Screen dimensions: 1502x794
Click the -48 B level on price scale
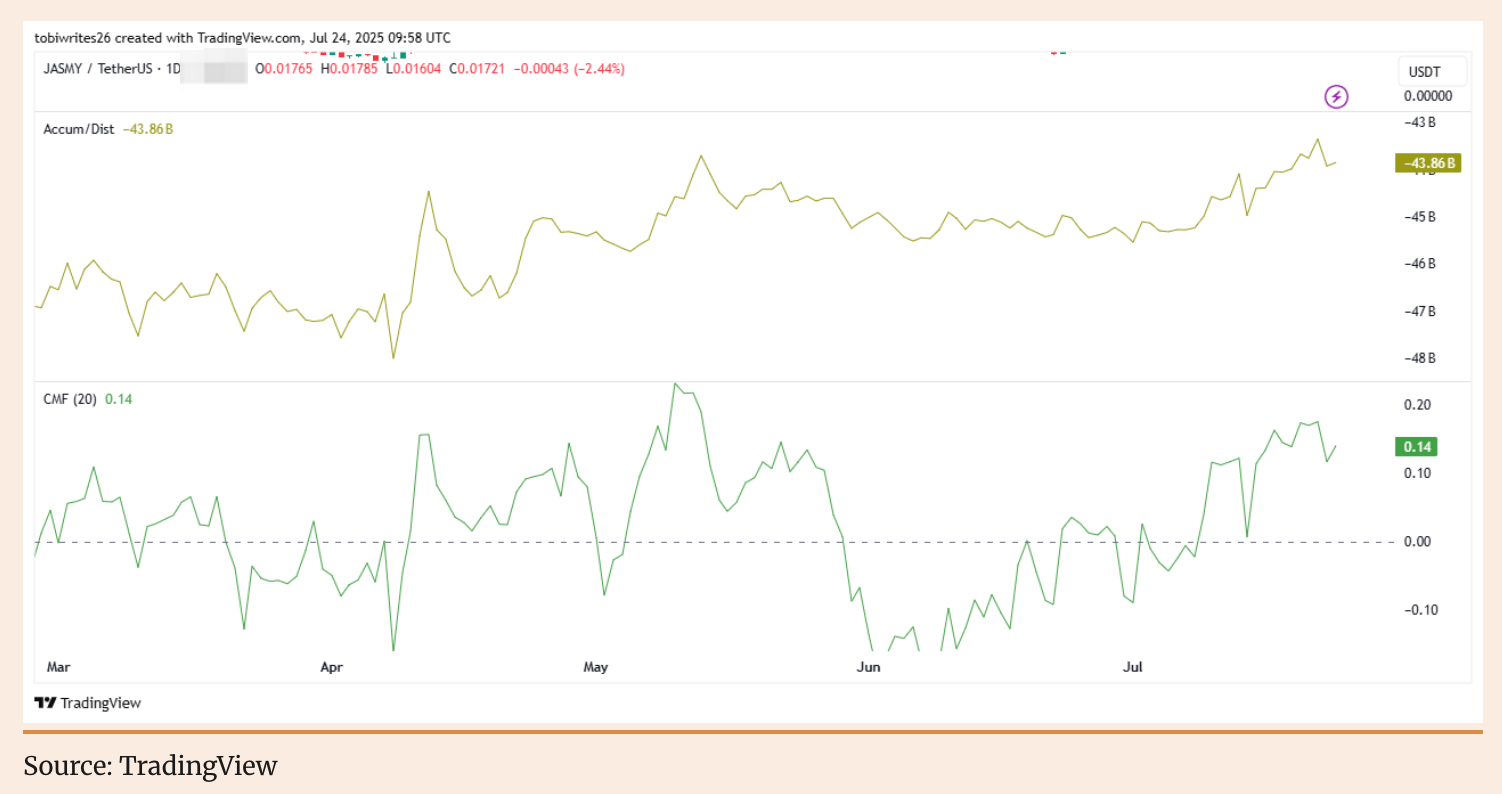pyautogui.click(x=1418, y=358)
